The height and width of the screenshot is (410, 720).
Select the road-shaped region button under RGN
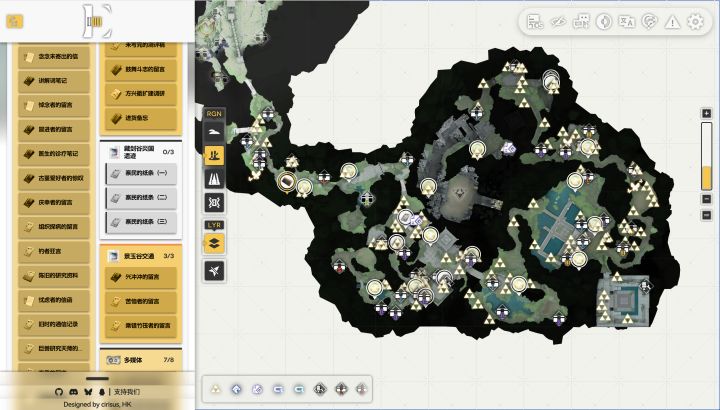[x=214, y=179]
